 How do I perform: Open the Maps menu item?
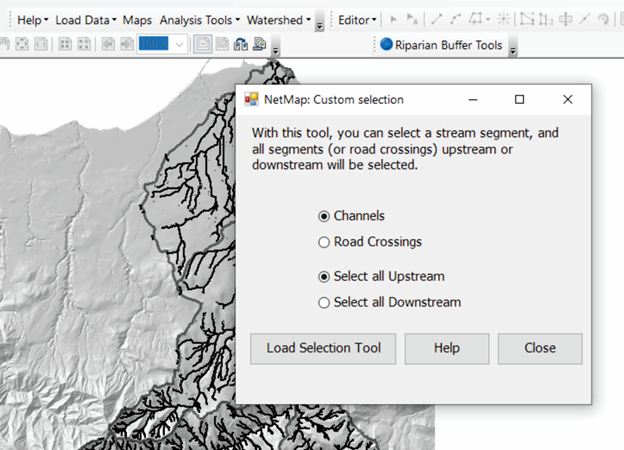137,20
